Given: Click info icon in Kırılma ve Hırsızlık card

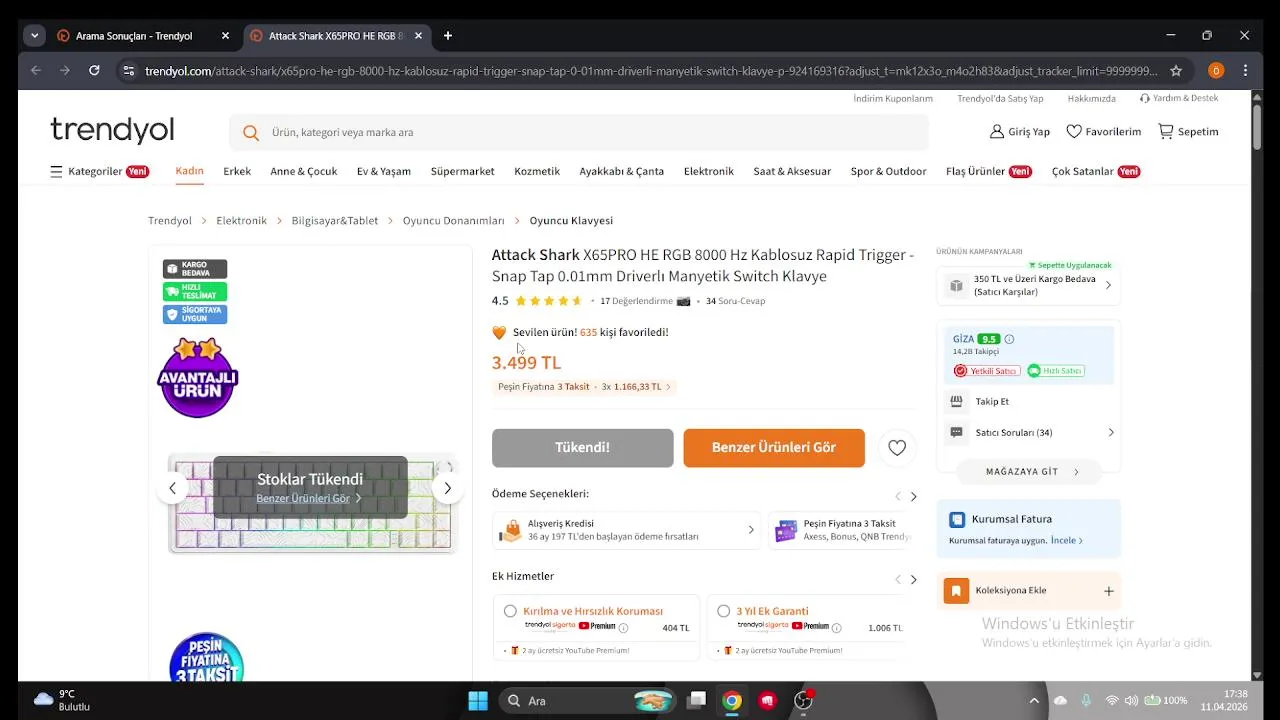Looking at the screenshot, I should point(623,628).
